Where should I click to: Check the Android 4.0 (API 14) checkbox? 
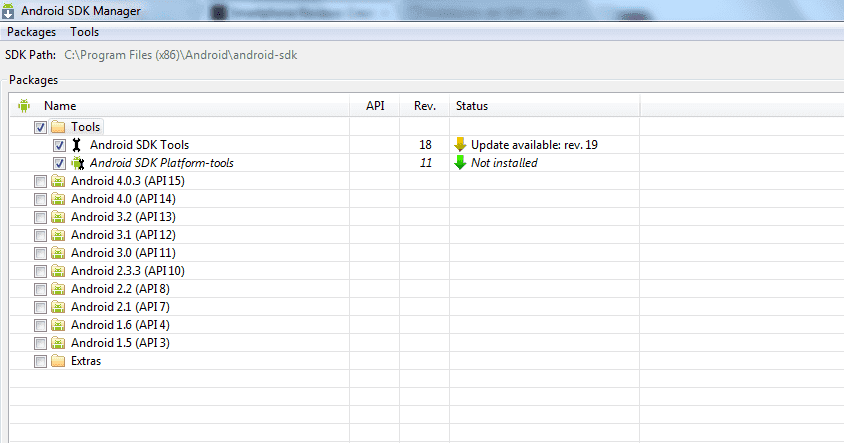point(40,199)
